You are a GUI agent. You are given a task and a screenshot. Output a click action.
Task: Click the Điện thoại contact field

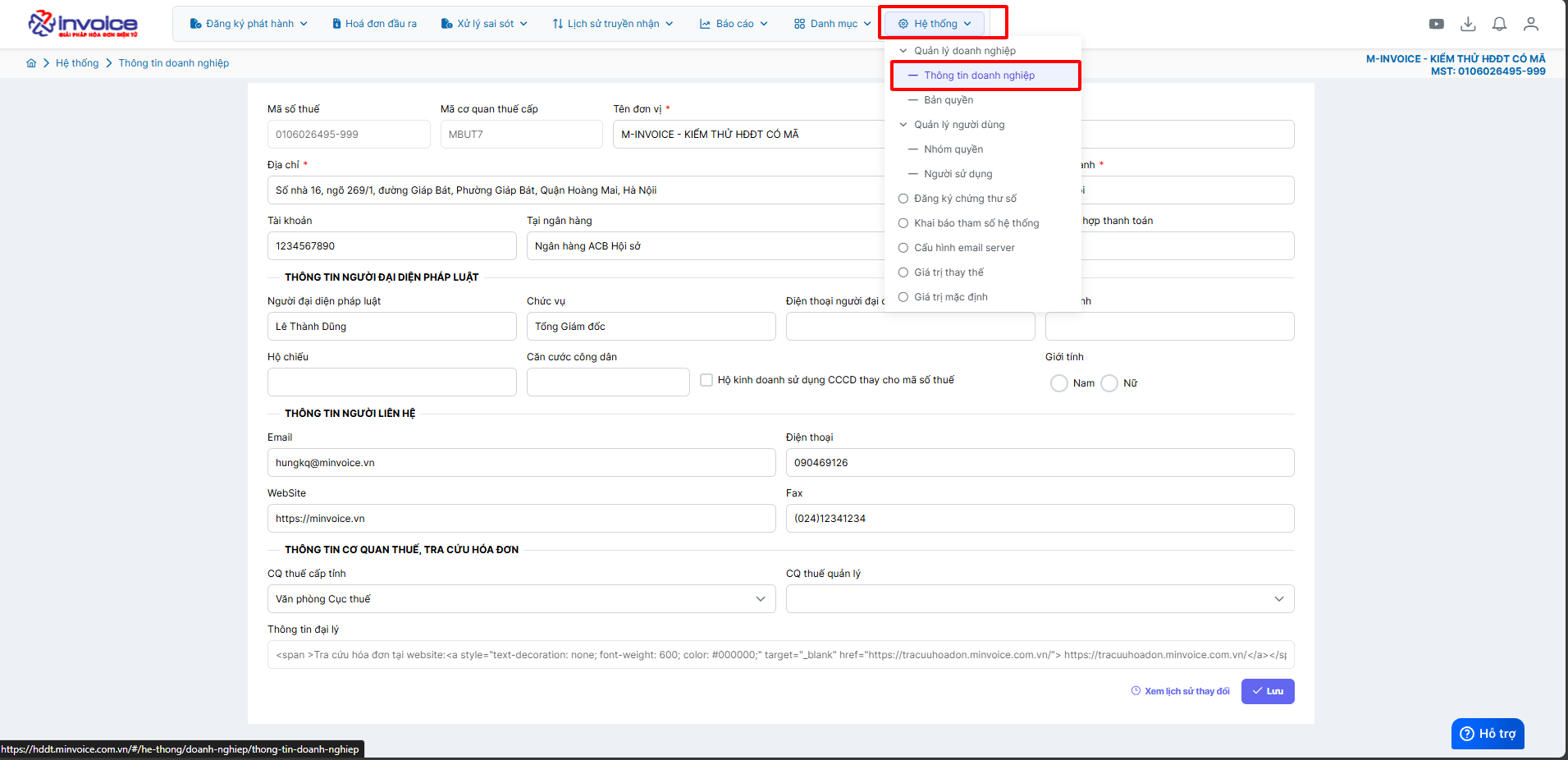1040,463
